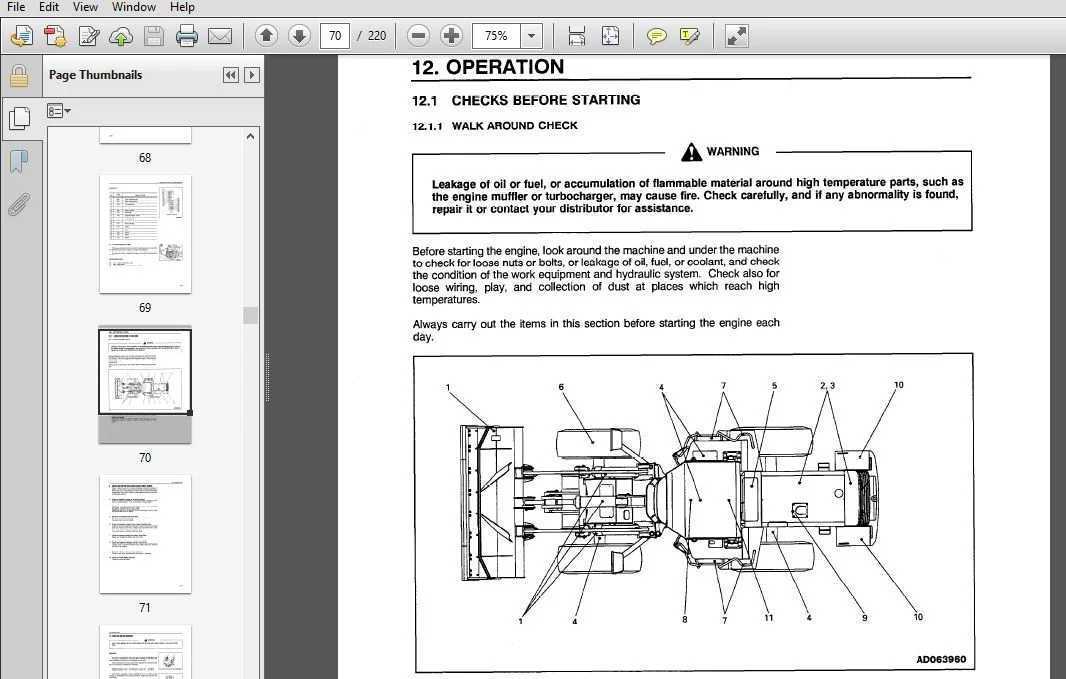Click the Highlight Text tool icon

coord(689,36)
